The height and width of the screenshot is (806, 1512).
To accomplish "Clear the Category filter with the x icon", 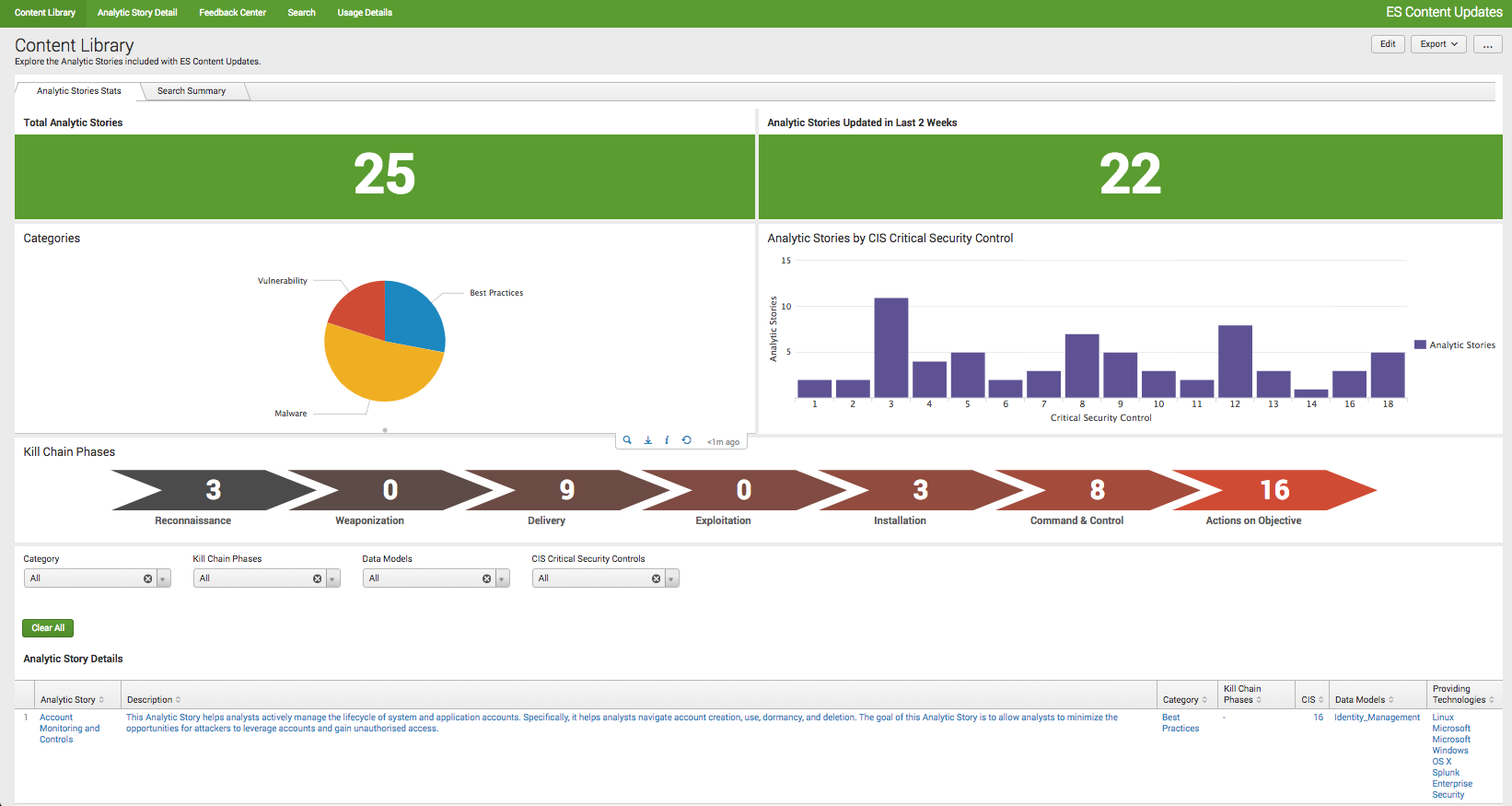I will point(147,578).
